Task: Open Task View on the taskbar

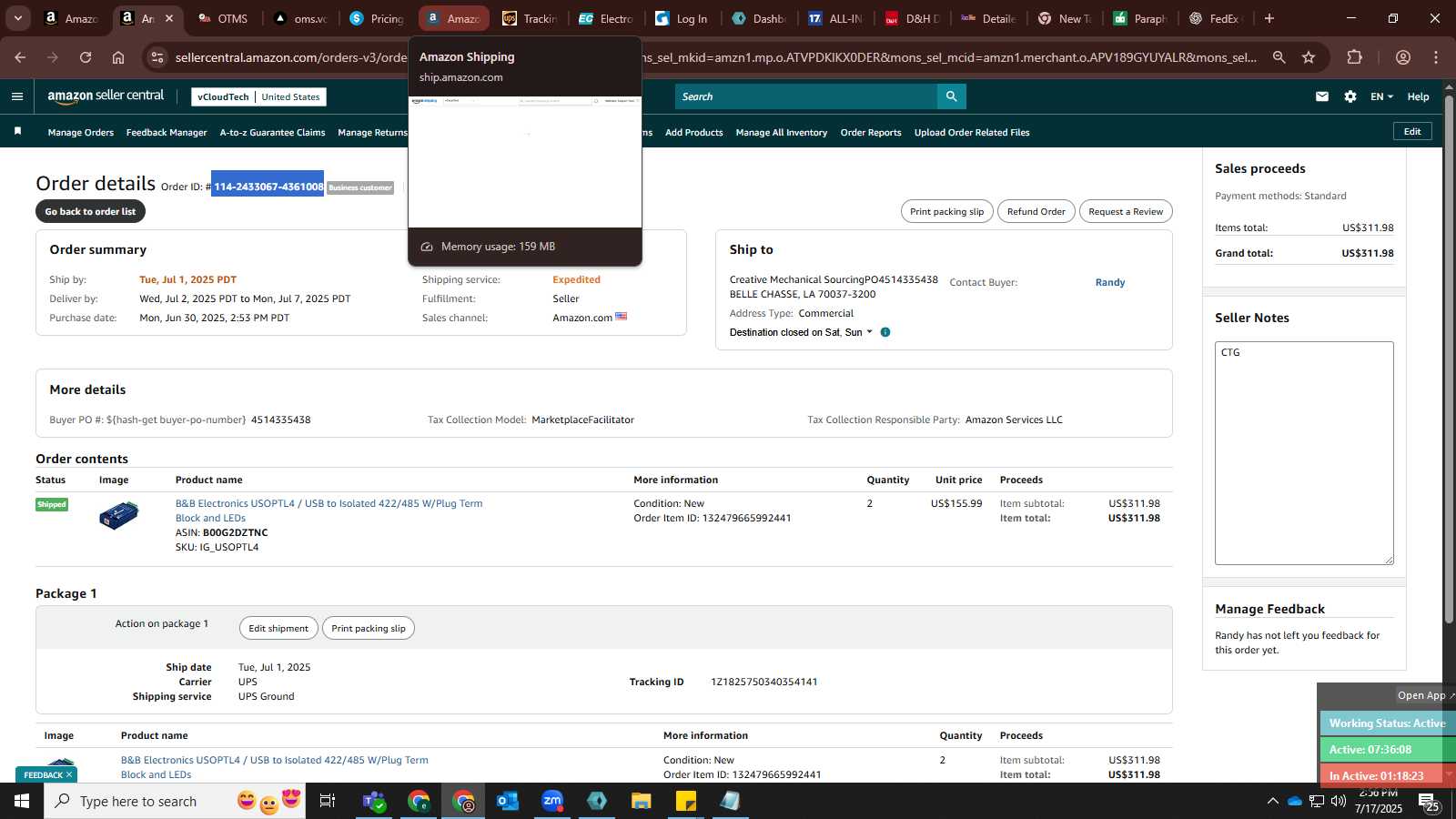Action: 328,801
